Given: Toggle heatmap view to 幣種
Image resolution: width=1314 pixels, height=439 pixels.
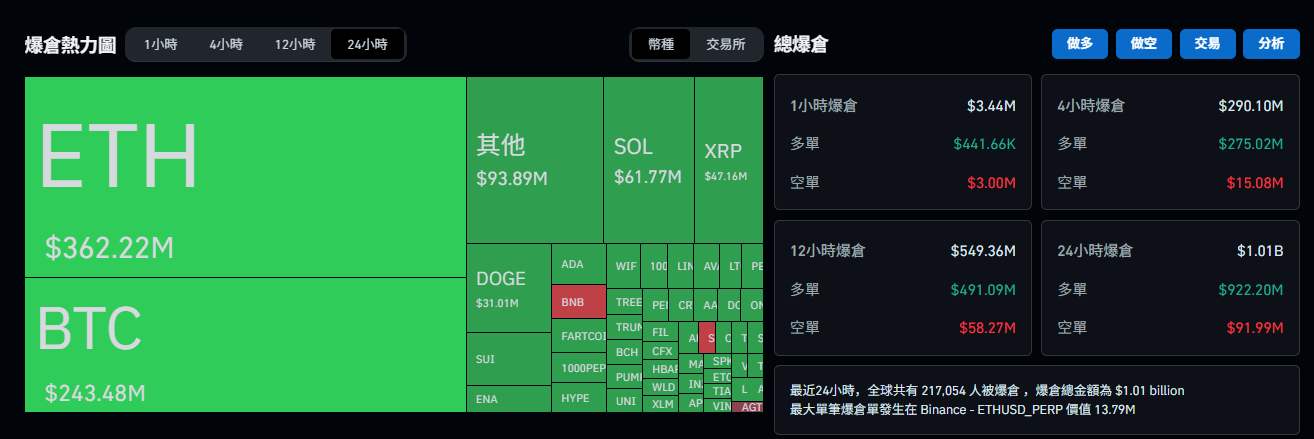Looking at the screenshot, I should point(661,44).
